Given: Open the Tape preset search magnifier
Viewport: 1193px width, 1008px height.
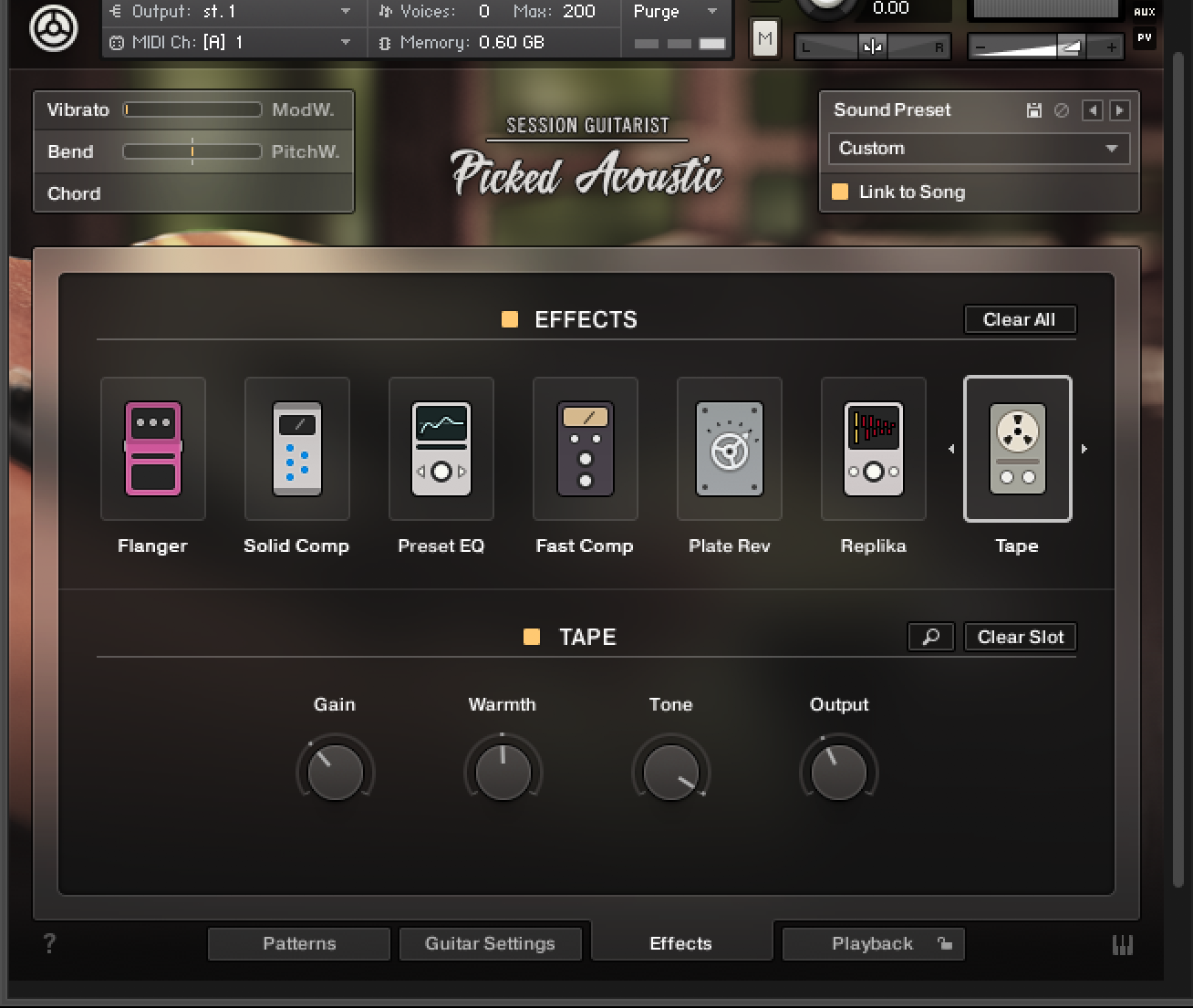Looking at the screenshot, I should (x=931, y=637).
